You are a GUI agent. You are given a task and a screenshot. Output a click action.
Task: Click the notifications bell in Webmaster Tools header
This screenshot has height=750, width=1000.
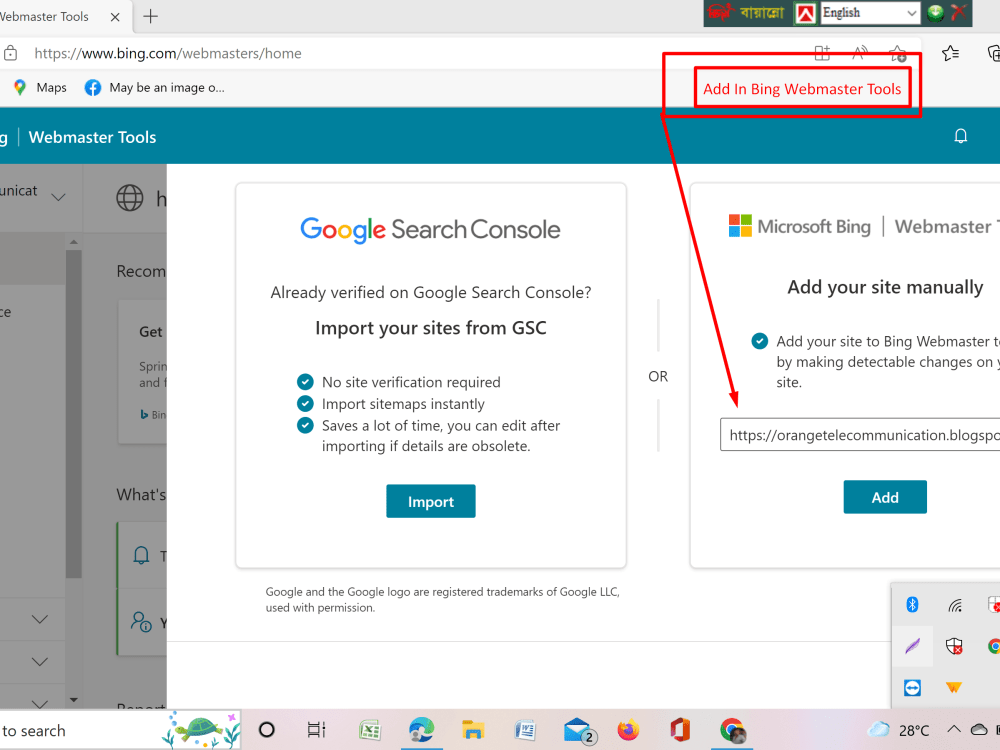pyautogui.click(x=960, y=136)
